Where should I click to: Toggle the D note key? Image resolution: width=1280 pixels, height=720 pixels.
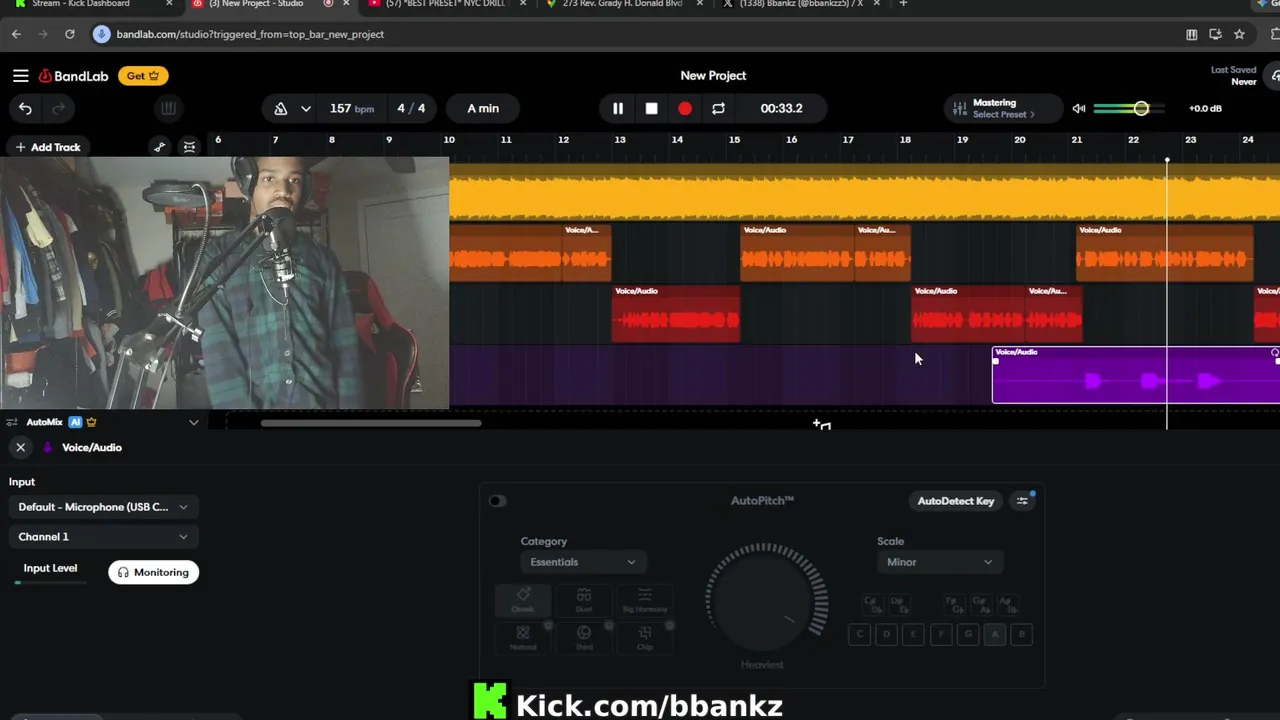point(886,634)
